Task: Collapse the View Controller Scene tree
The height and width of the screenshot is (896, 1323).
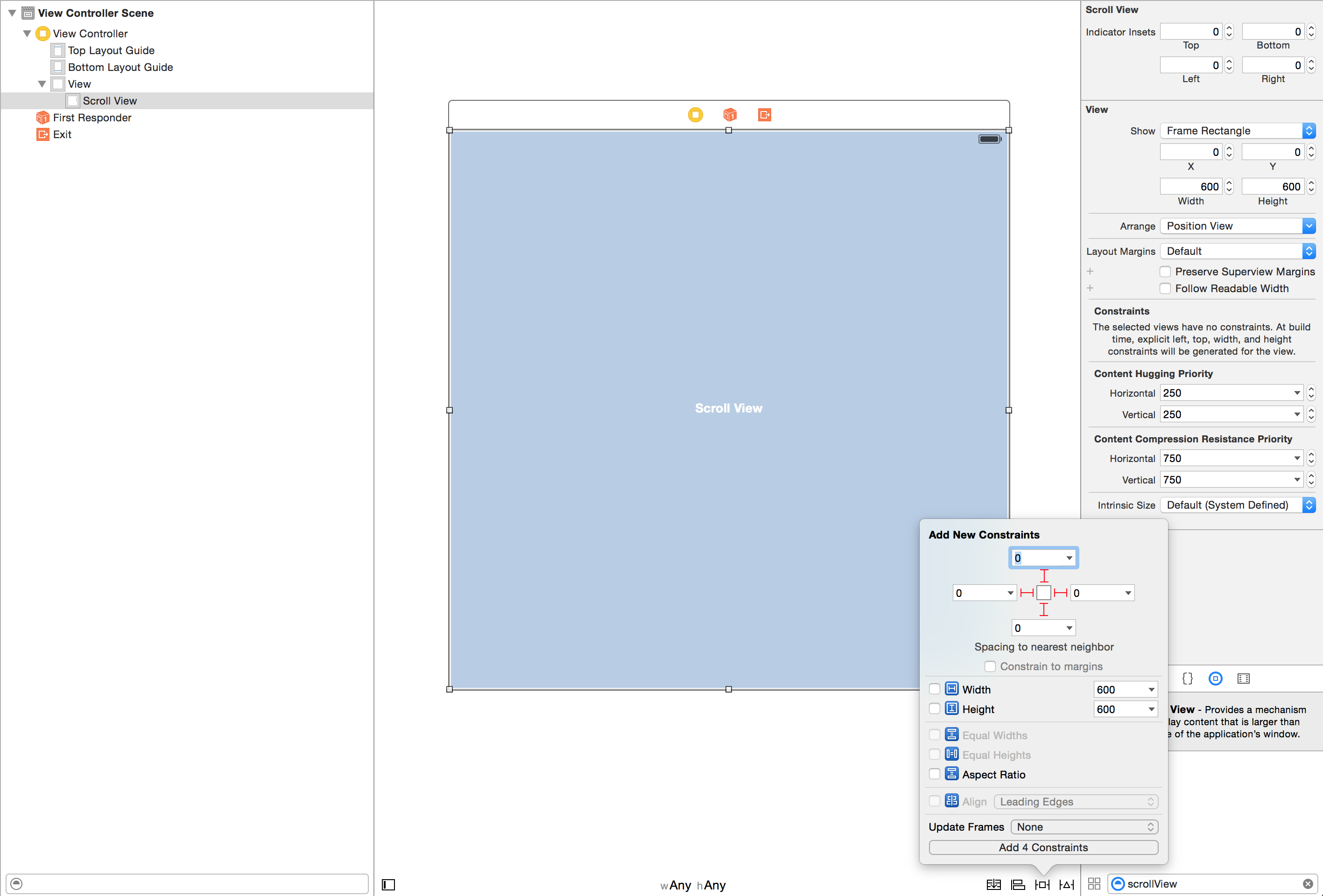Action: (11, 13)
